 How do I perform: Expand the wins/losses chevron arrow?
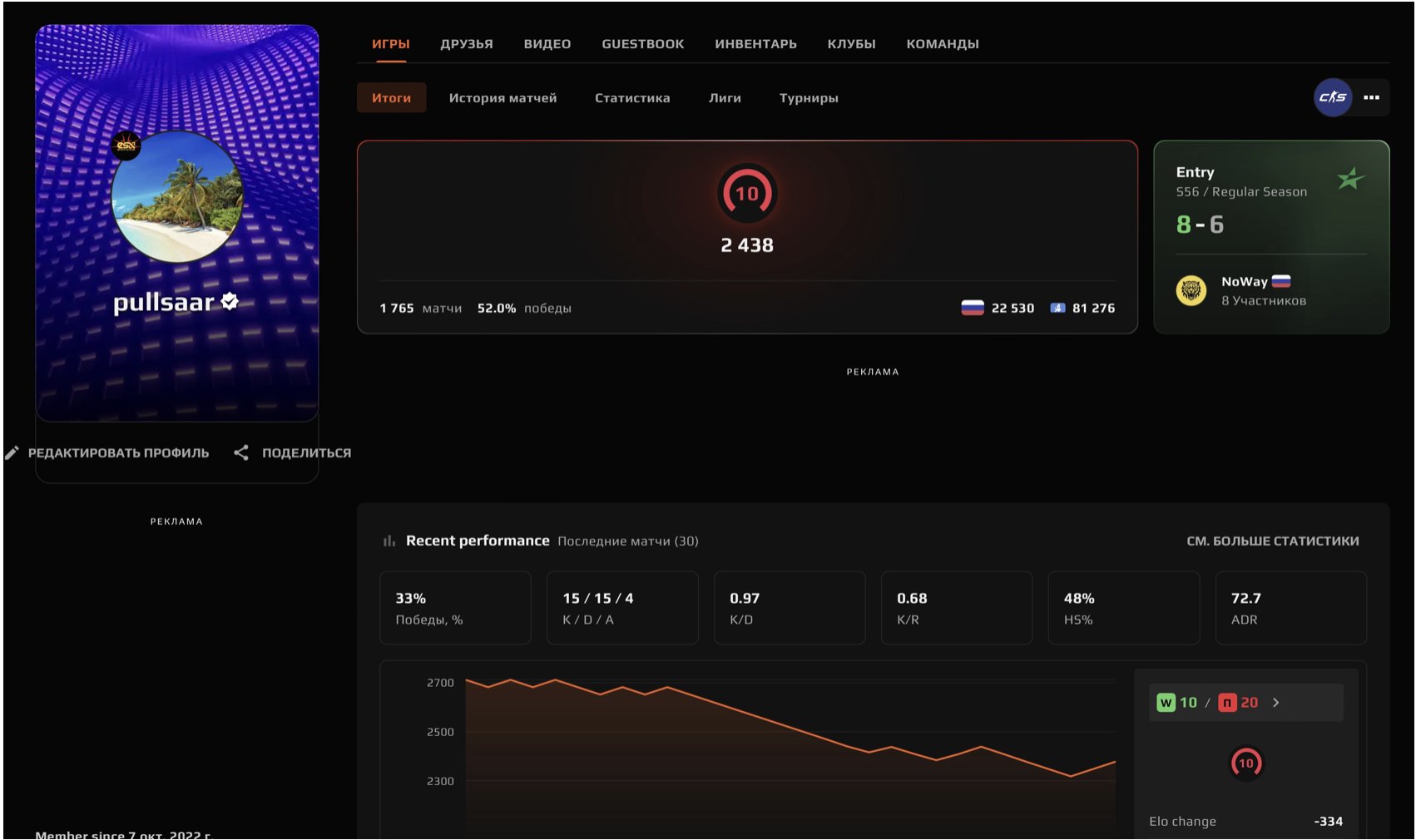point(1275,703)
